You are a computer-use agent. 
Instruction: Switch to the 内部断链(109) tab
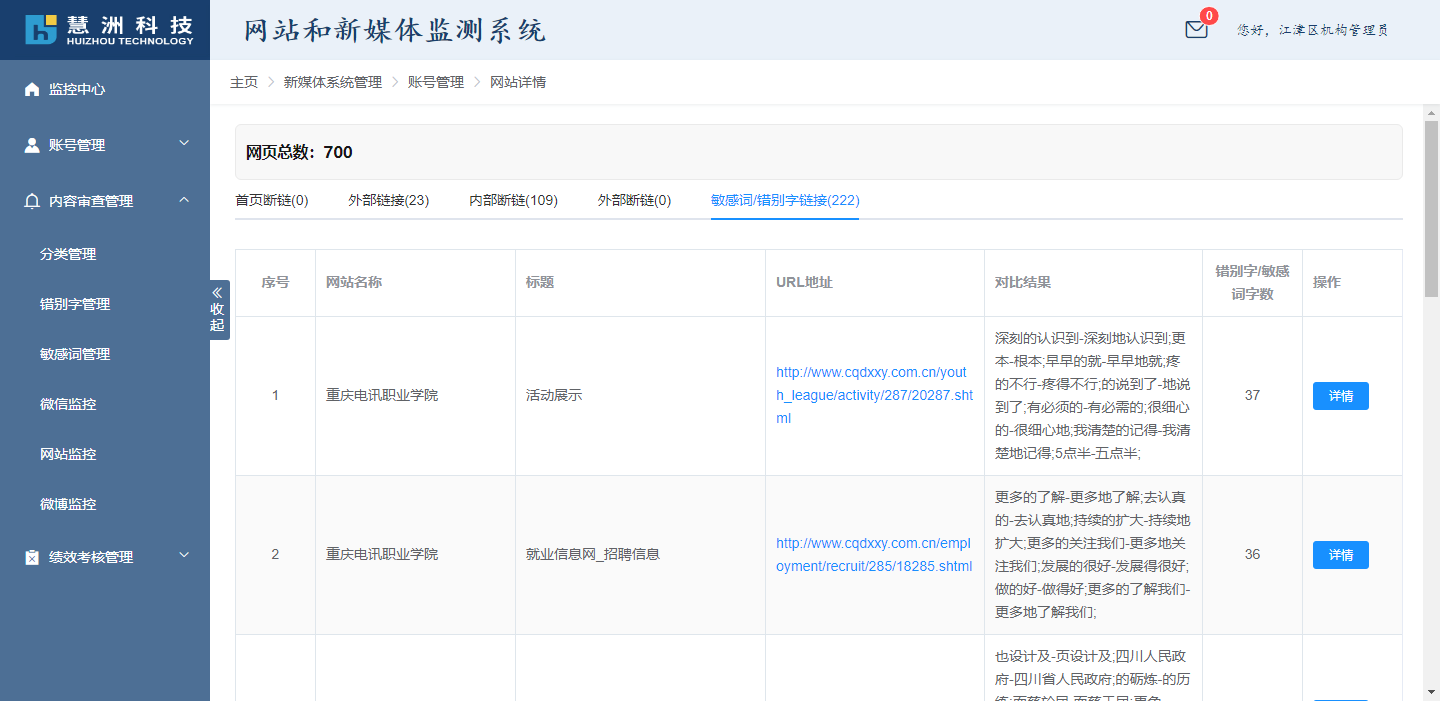(x=513, y=200)
